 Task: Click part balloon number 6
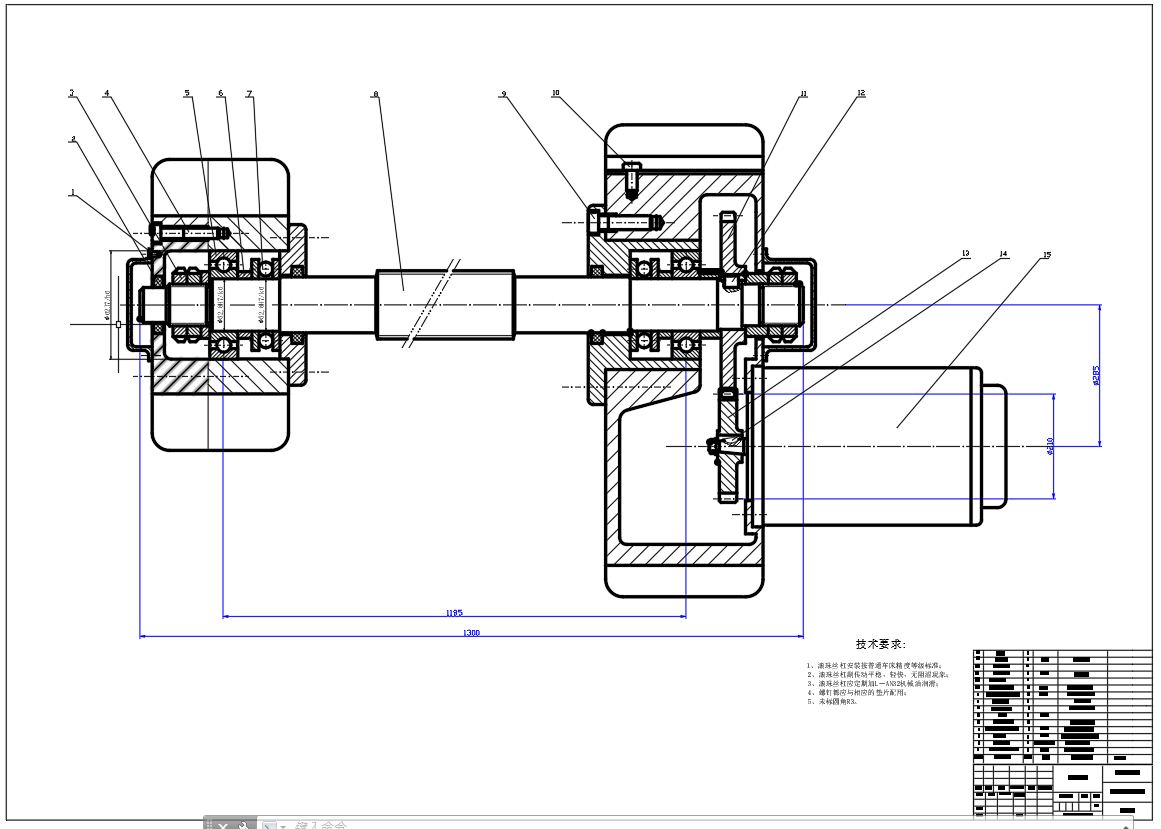221,93
